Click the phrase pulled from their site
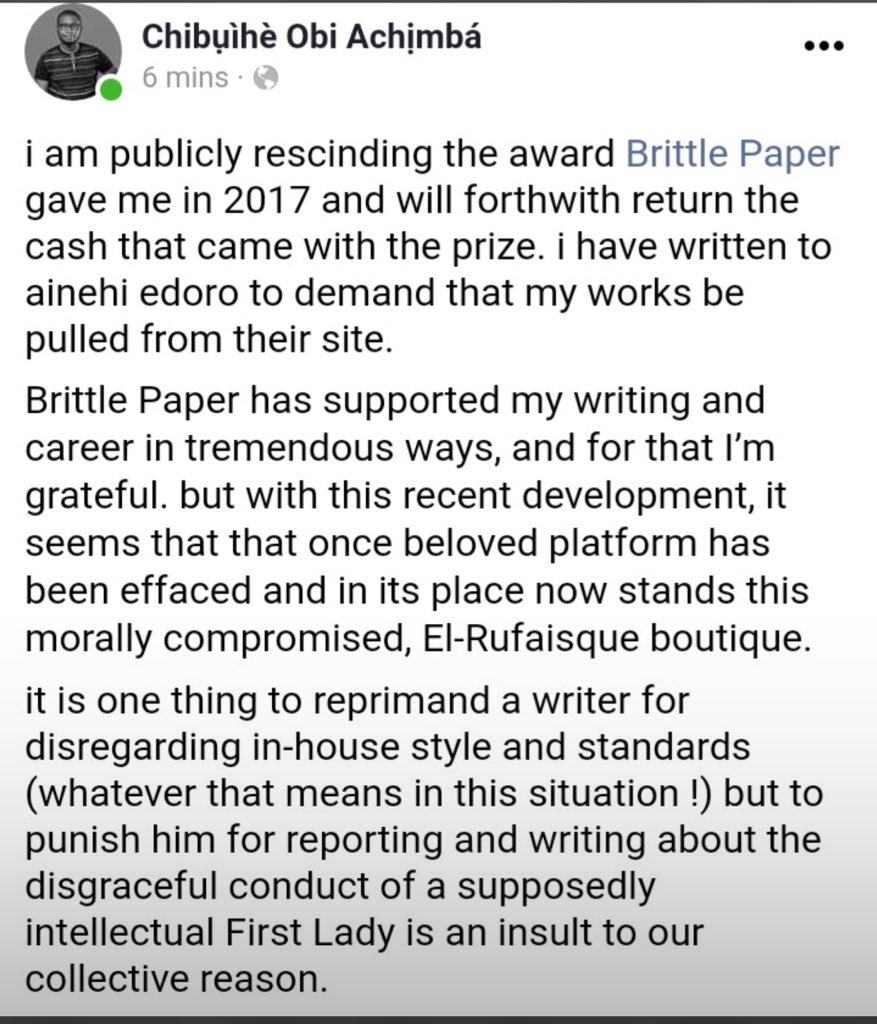 [x=209, y=340]
